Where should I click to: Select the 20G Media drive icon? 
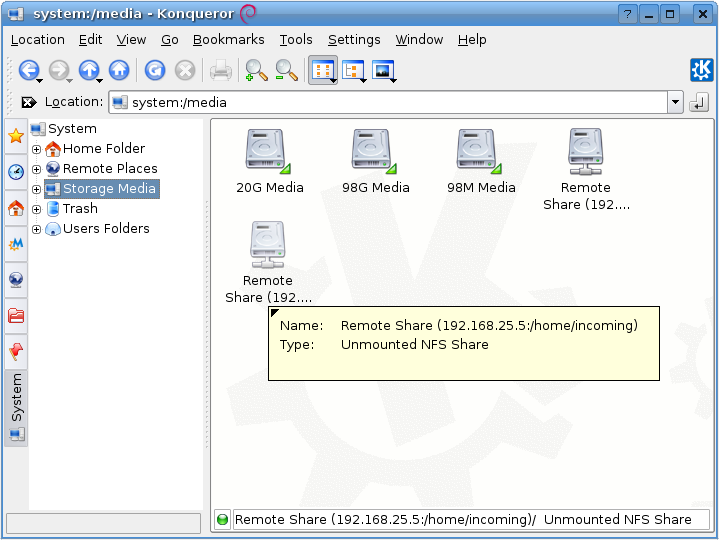[x=268, y=151]
